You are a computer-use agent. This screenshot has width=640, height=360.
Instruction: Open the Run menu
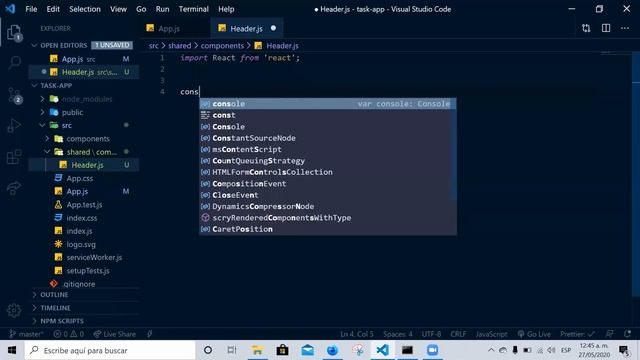(162, 9)
